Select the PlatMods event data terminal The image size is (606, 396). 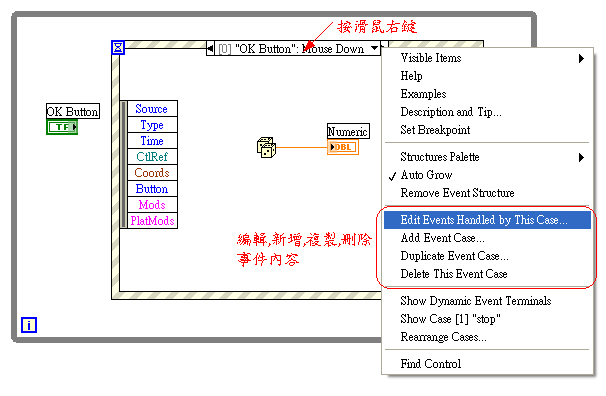pos(152,221)
